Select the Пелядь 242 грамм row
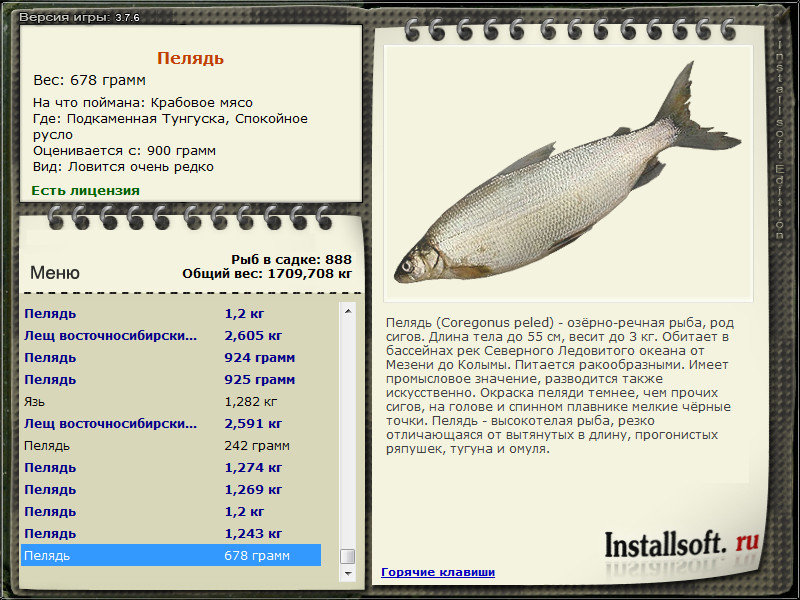Screen dimensions: 800x600 tap(171, 445)
